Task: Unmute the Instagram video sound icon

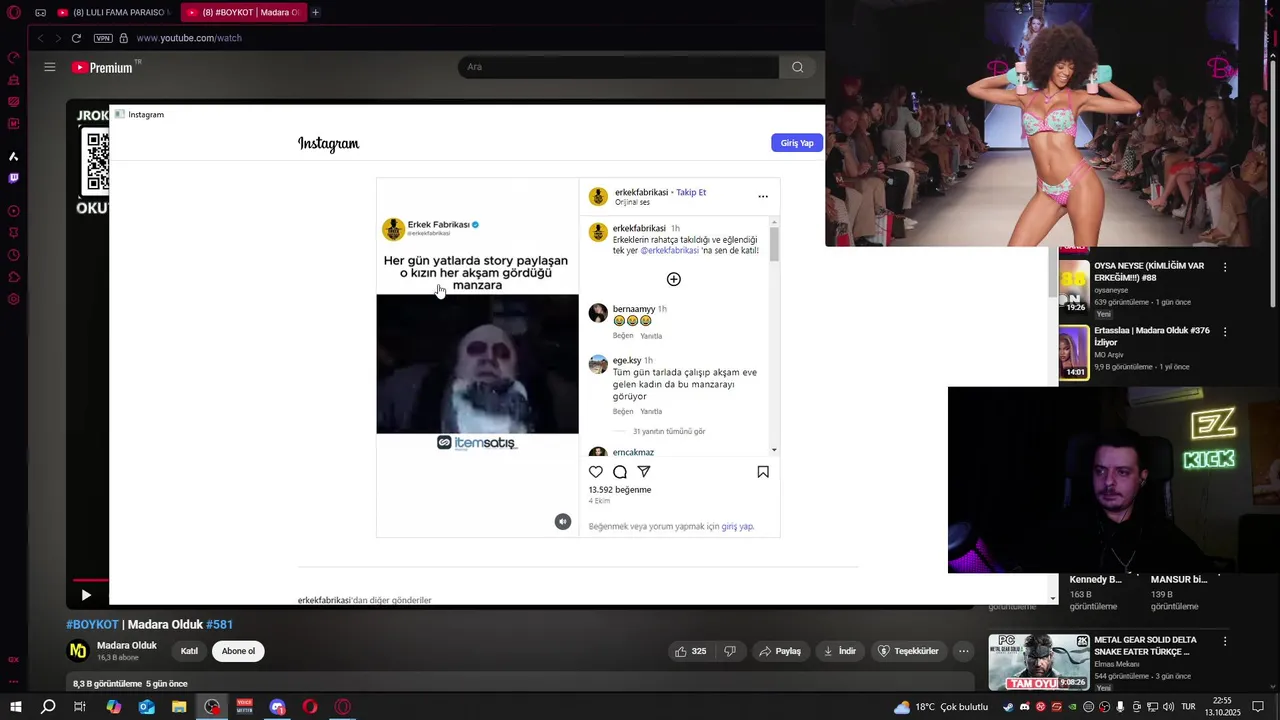Action: pos(563,522)
